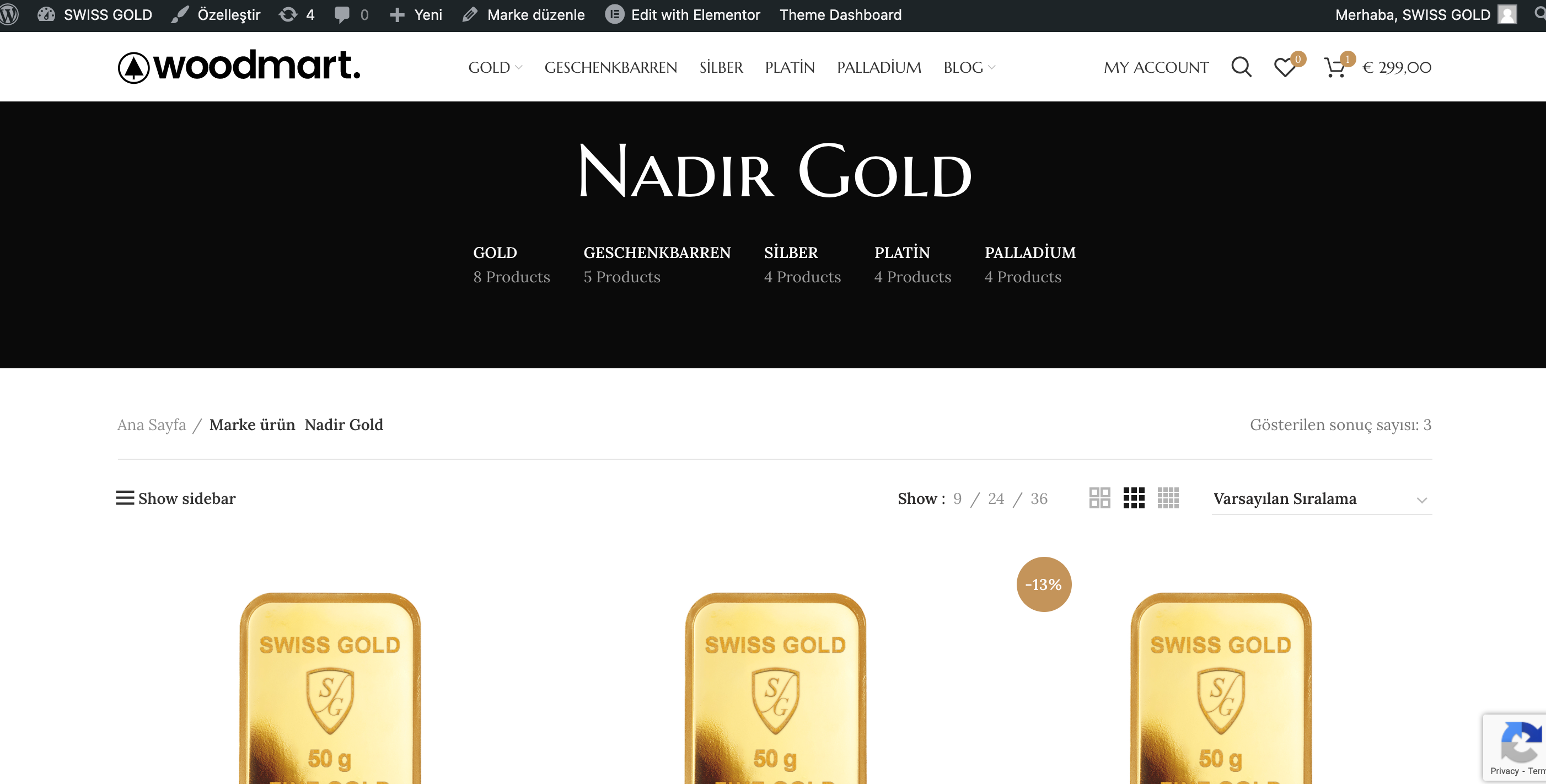1546x784 pixels.
Task: Open GESCHENKBARREN in the header navigation
Action: (x=610, y=67)
